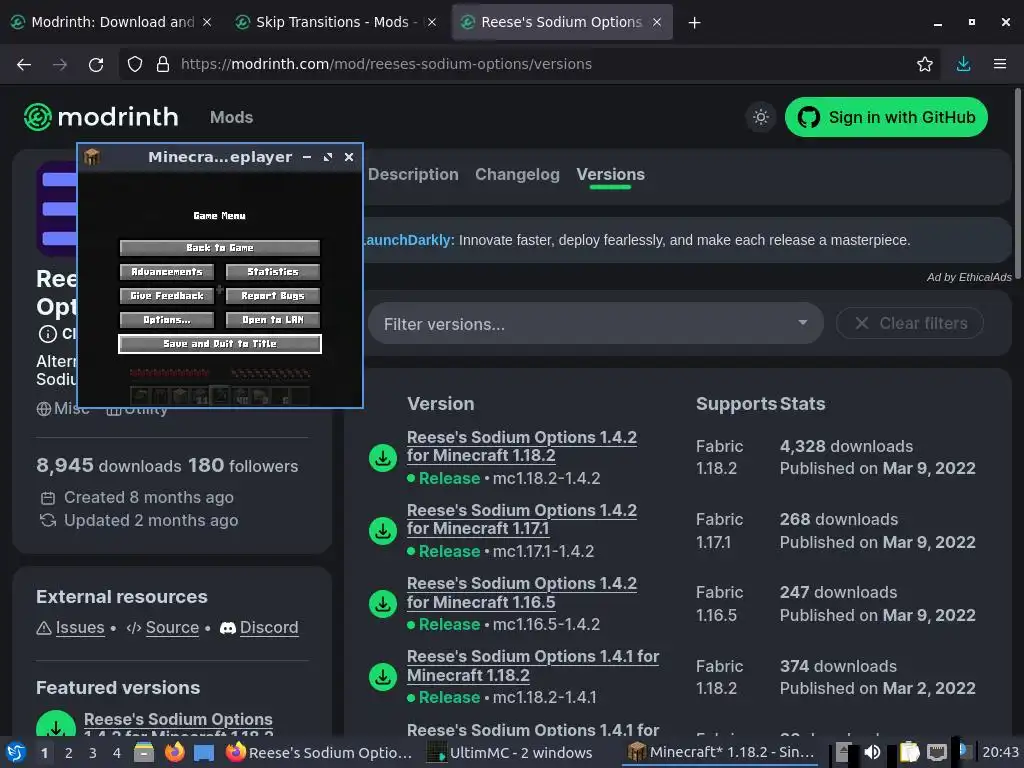The width and height of the screenshot is (1024, 768).
Task: Click the blue desktop icon in the taskbar
Action: [x=204, y=752]
